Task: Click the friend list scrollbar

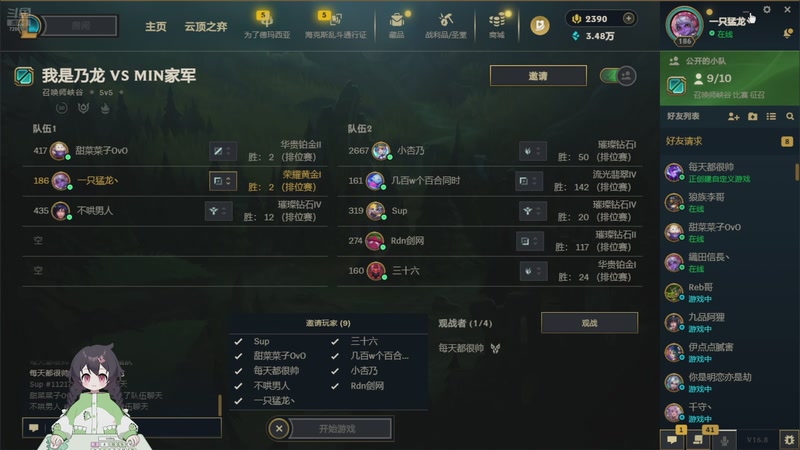Action: (797, 172)
